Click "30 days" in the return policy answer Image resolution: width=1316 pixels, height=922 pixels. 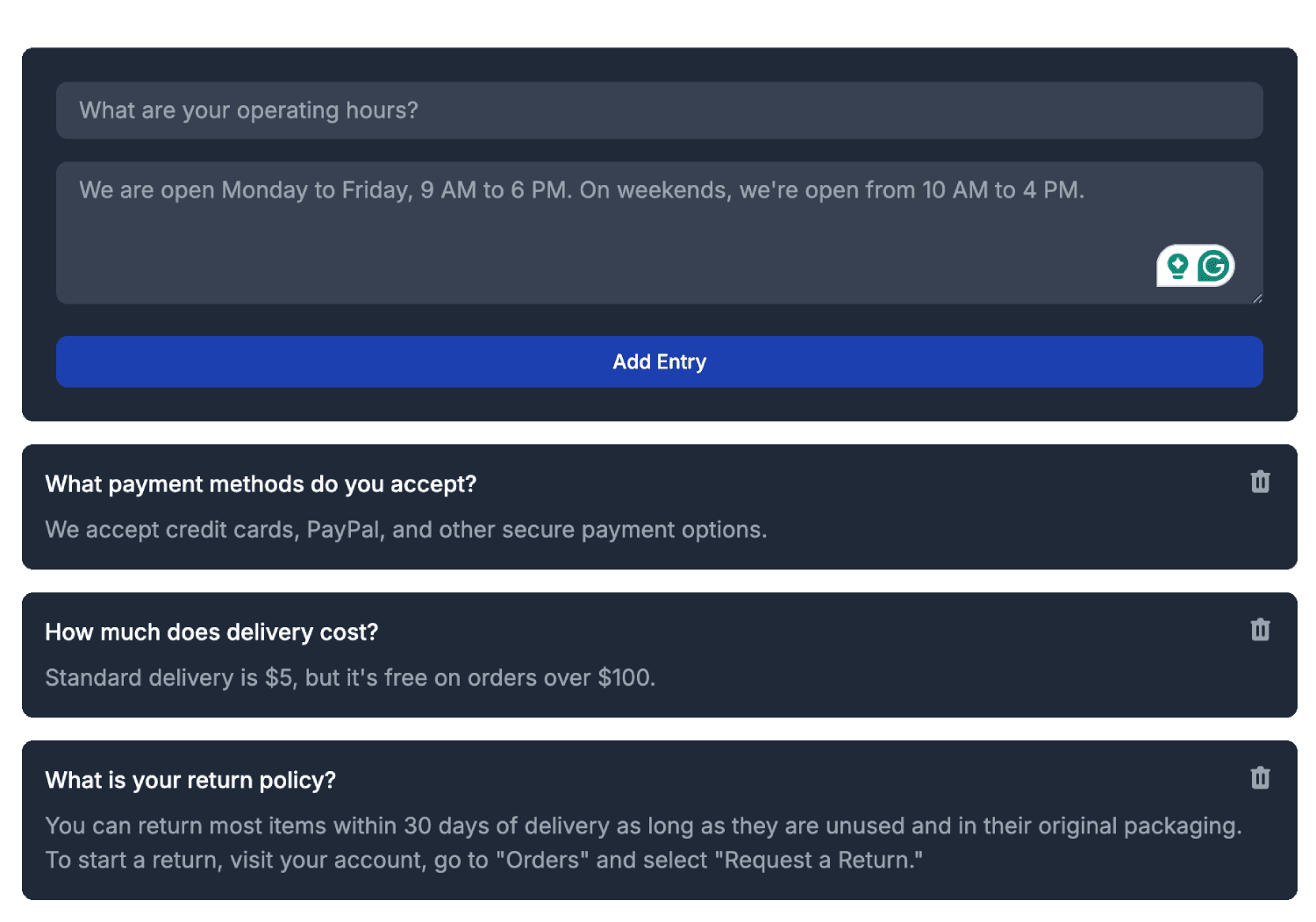point(447,826)
